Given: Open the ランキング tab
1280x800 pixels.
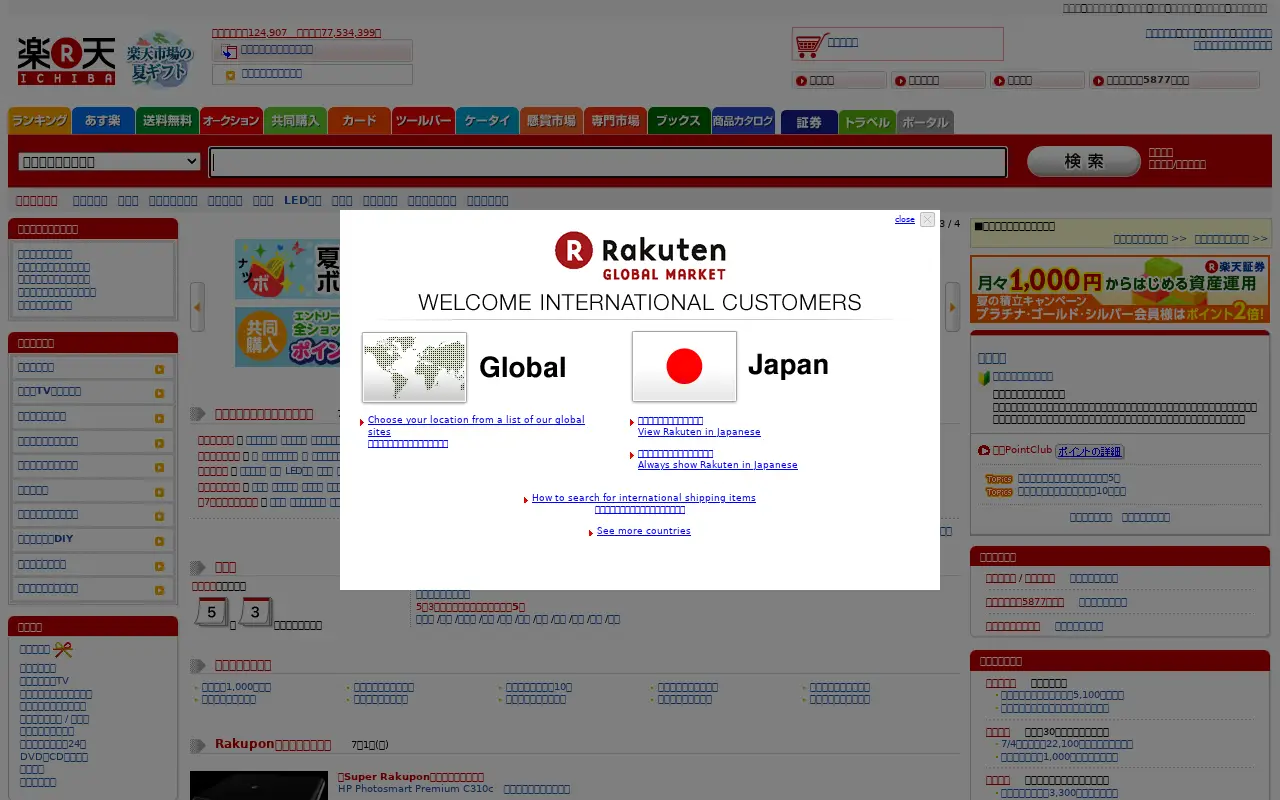Looking at the screenshot, I should pyautogui.click(x=39, y=121).
